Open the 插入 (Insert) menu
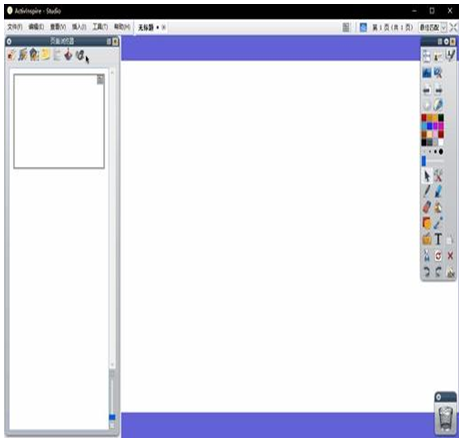This screenshot has height=442, width=463. pyautogui.click(x=79, y=27)
